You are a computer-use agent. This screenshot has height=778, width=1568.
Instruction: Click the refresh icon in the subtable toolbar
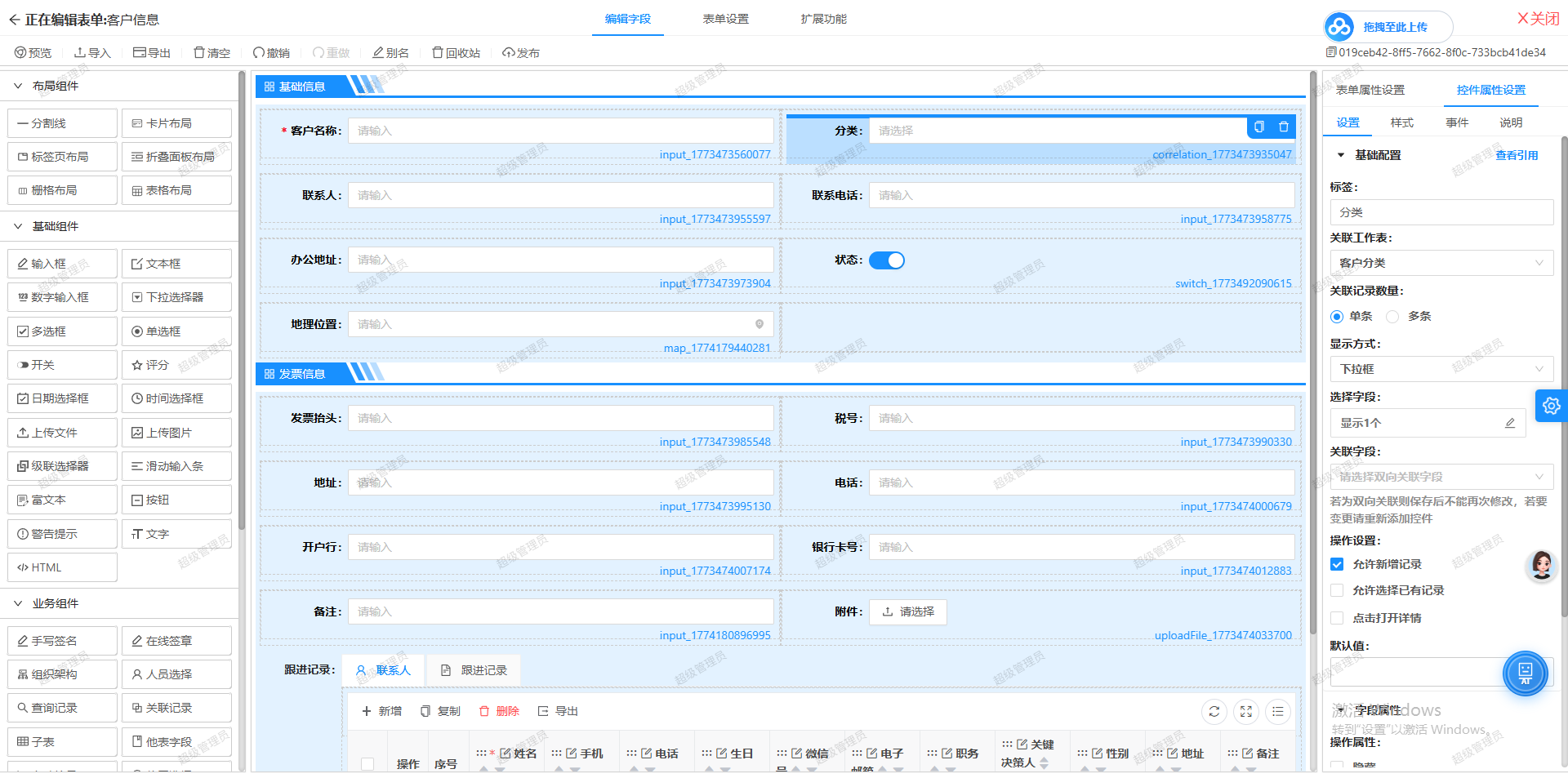click(1214, 712)
